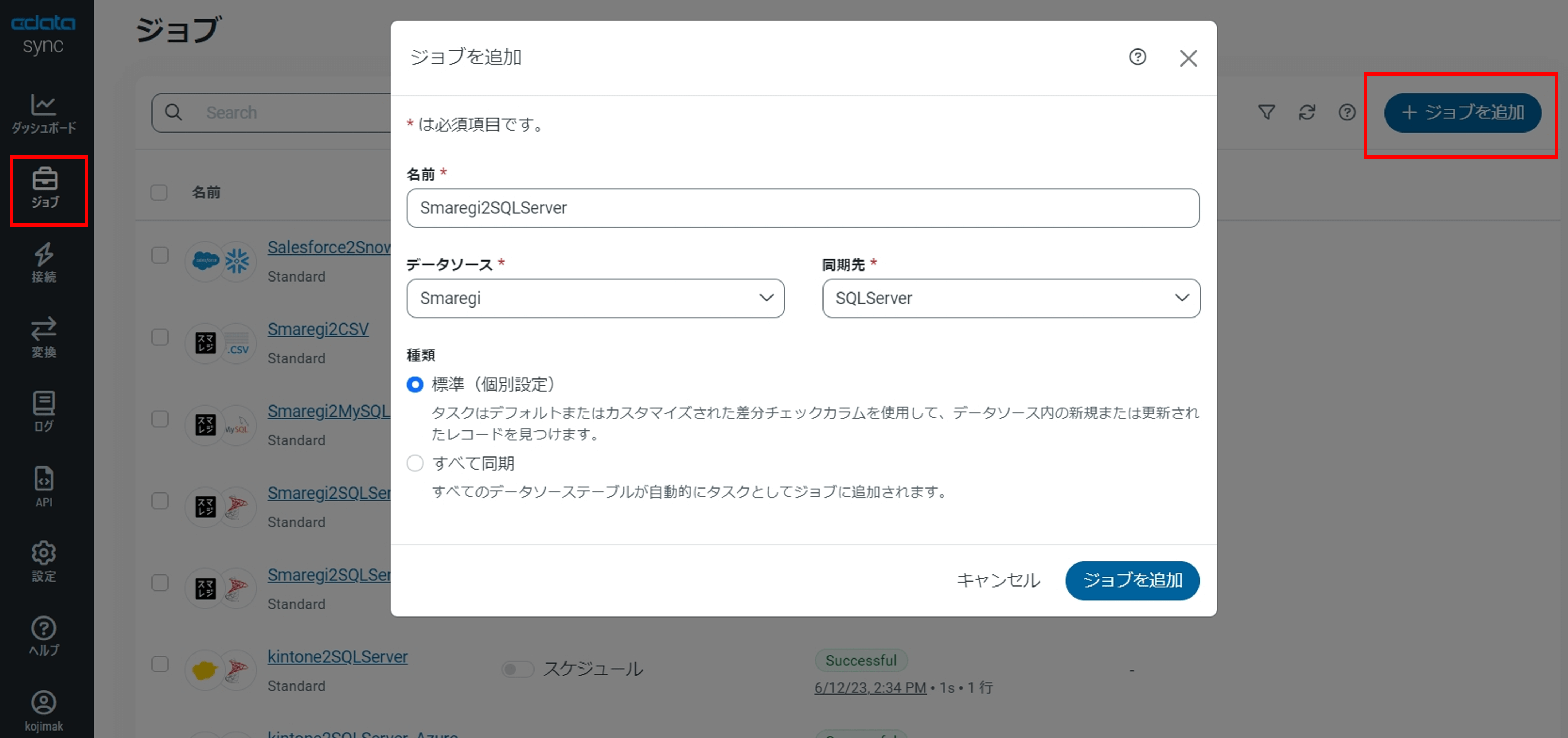Open the 変換 transformations sidebar icon
This screenshot has width=1568, height=738.
tap(44, 337)
